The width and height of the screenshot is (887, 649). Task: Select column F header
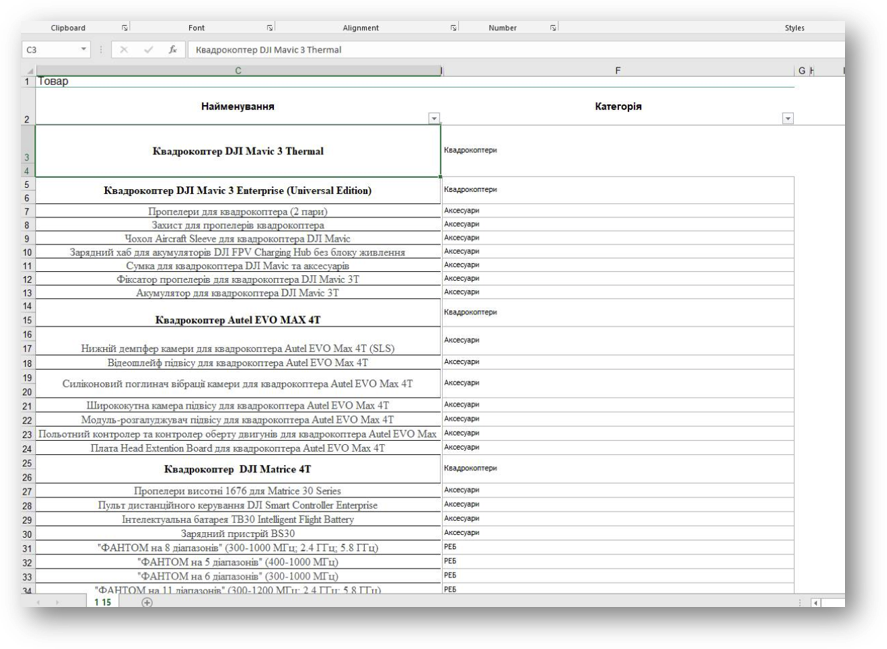point(618,71)
